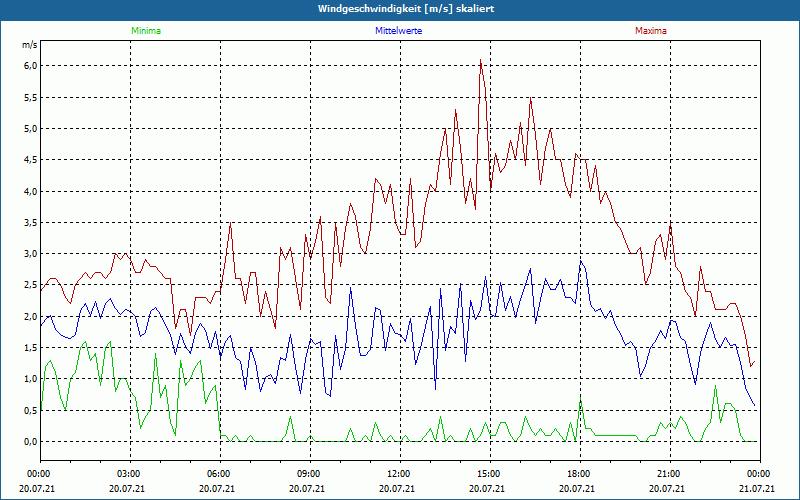Click the '2,5' y-axis value
Image resolution: width=800 pixels, height=500 pixels.
pyautogui.click(x=31, y=285)
